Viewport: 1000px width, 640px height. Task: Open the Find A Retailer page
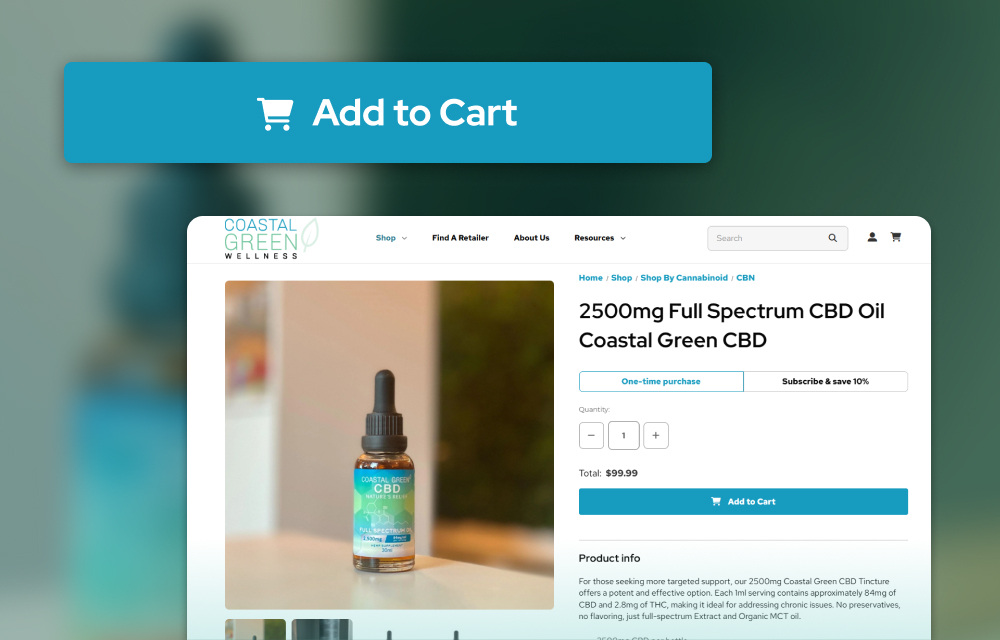click(x=460, y=238)
